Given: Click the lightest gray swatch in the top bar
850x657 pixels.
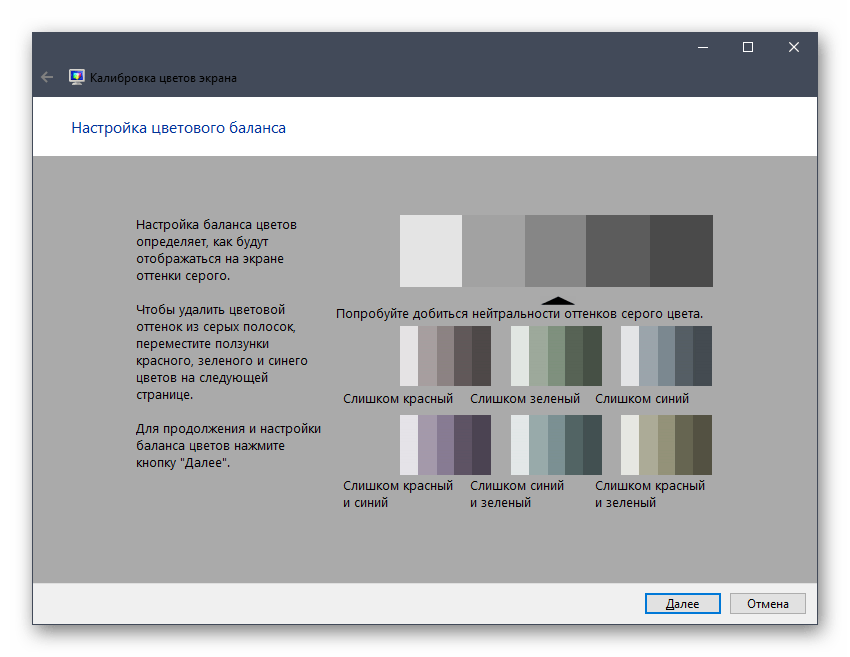Looking at the screenshot, I should point(431,251).
